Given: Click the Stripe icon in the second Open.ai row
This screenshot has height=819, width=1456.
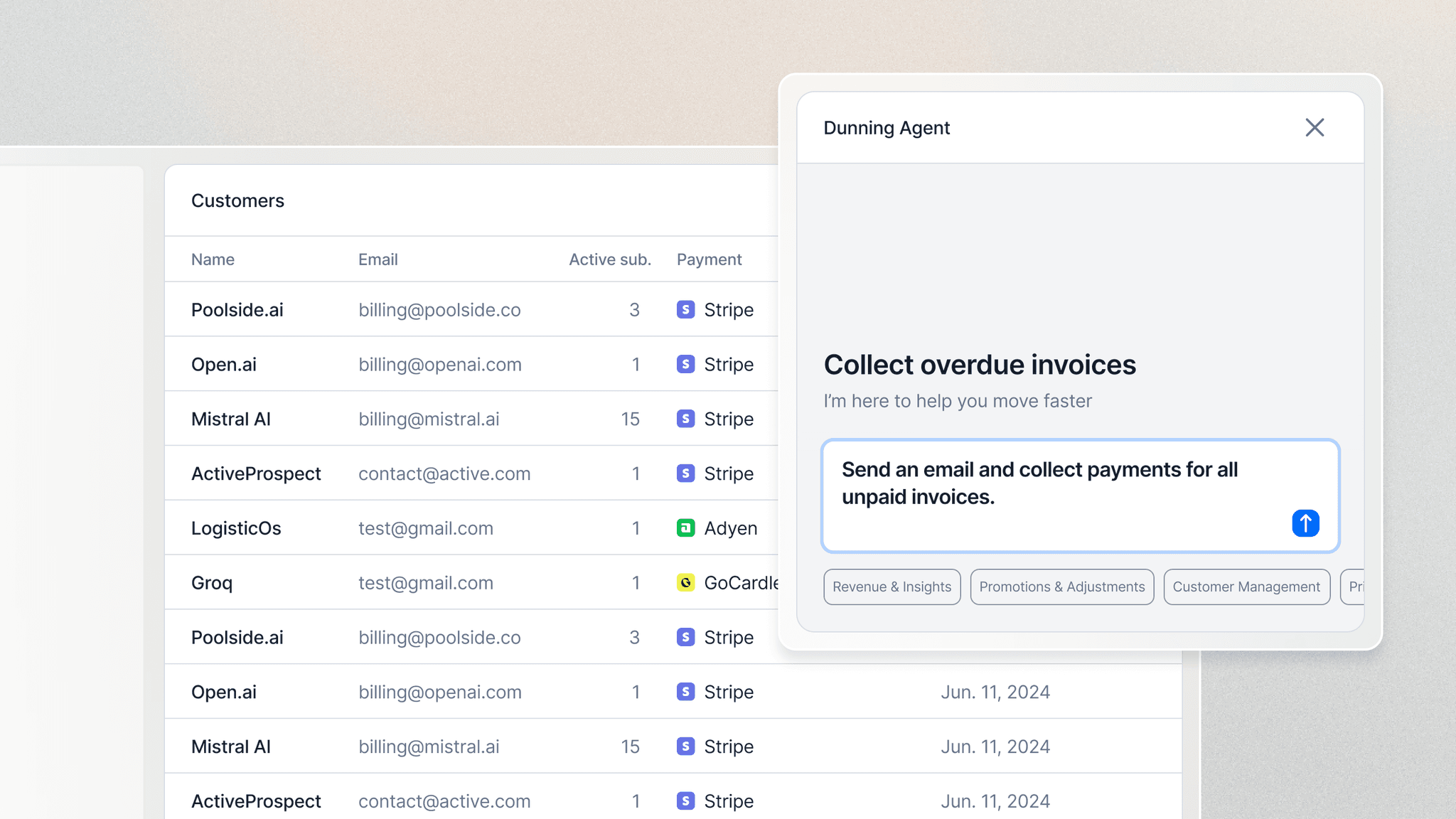Looking at the screenshot, I should tap(685, 692).
